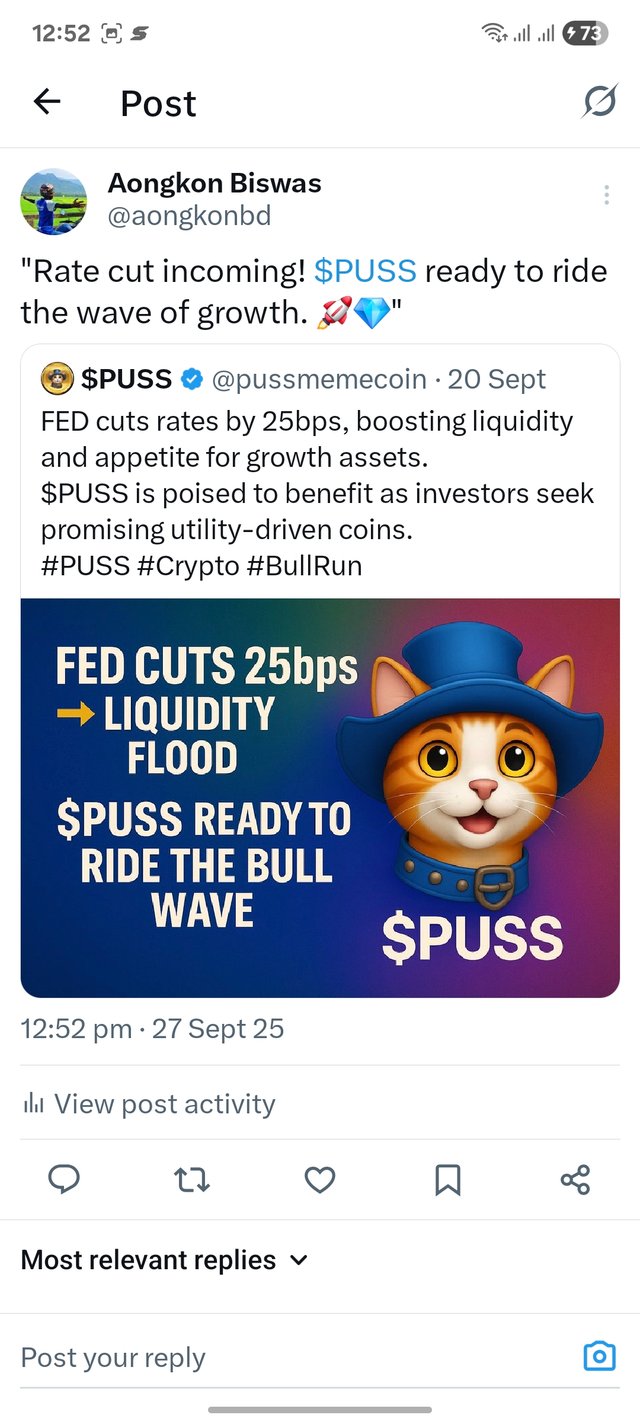The height and width of the screenshot is (1422, 640).
Task: Tap the reply speech bubble icon
Action: 64,1181
